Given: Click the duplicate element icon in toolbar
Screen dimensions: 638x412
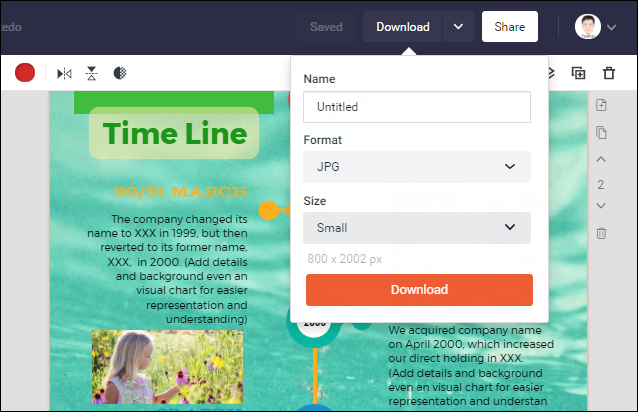Looking at the screenshot, I should (578, 73).
